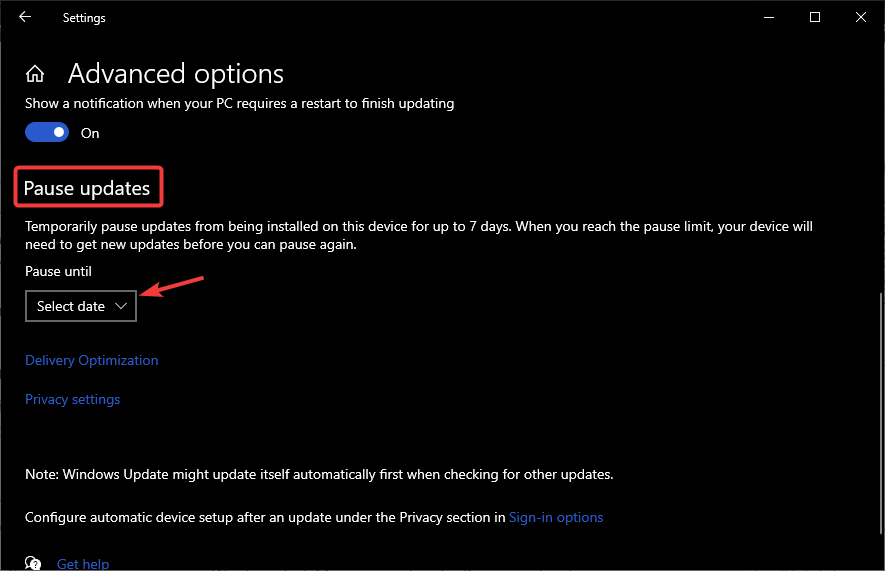The image size is (885, 571).
Task: Click the Get help link text
Action: pos(83,564)
